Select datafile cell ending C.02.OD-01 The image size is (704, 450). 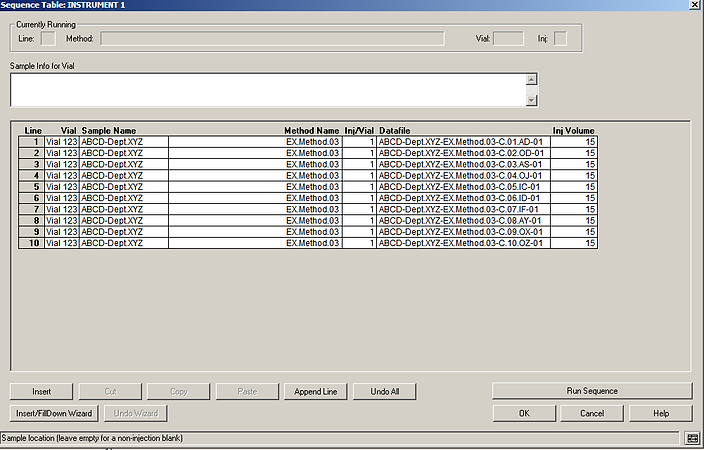pyautogui.click(x=463, y=153)
